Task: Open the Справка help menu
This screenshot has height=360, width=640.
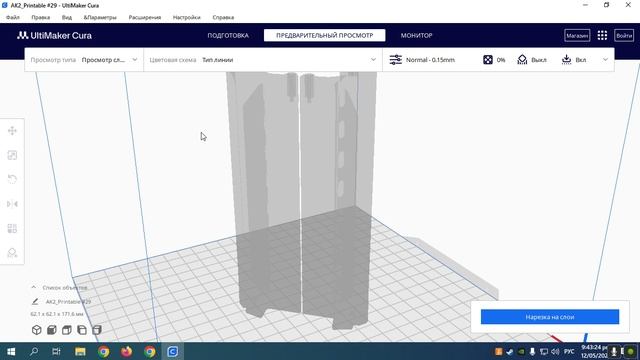Action: [223, 18]
